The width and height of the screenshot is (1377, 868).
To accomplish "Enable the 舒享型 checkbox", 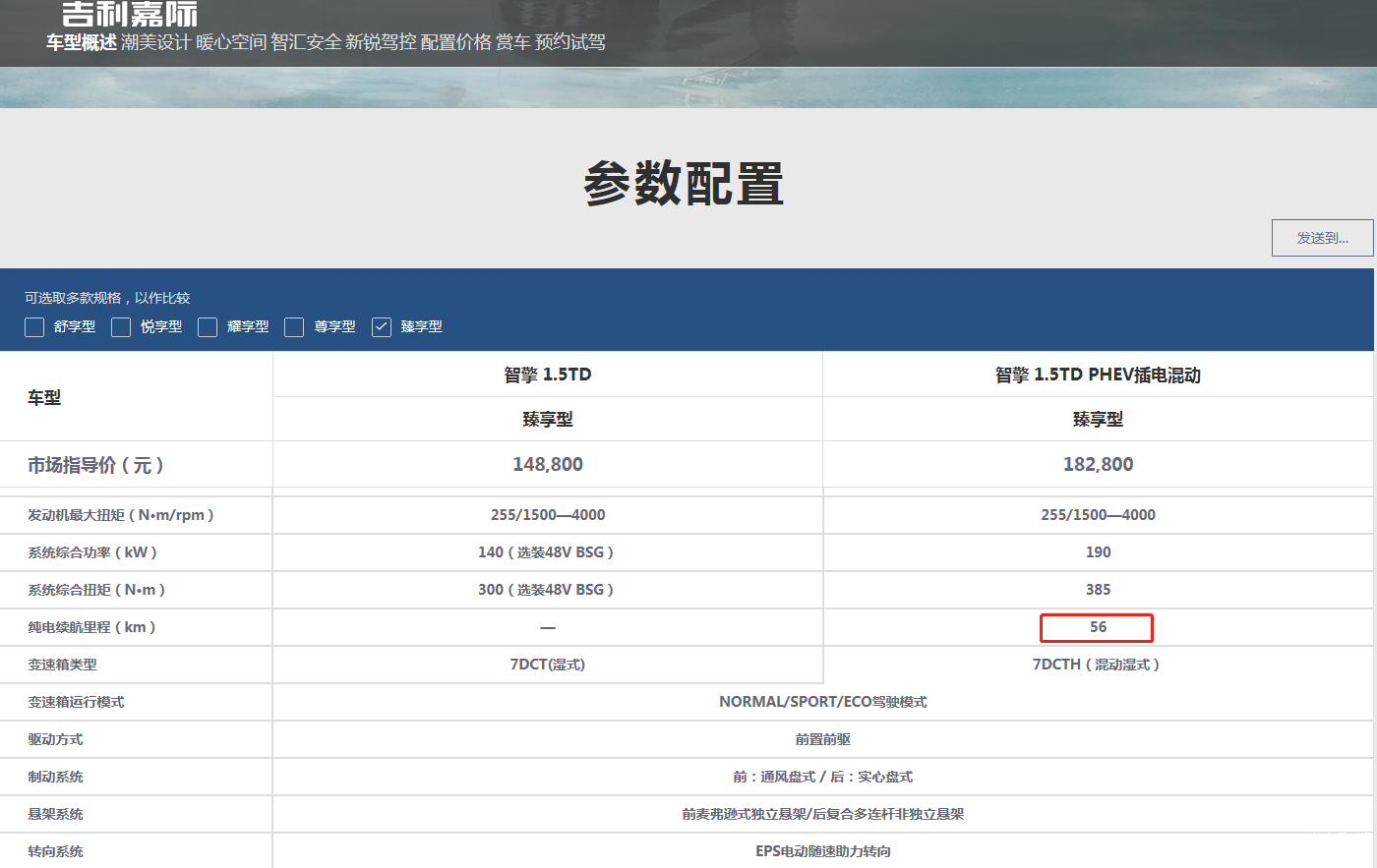I will point(34,327).
